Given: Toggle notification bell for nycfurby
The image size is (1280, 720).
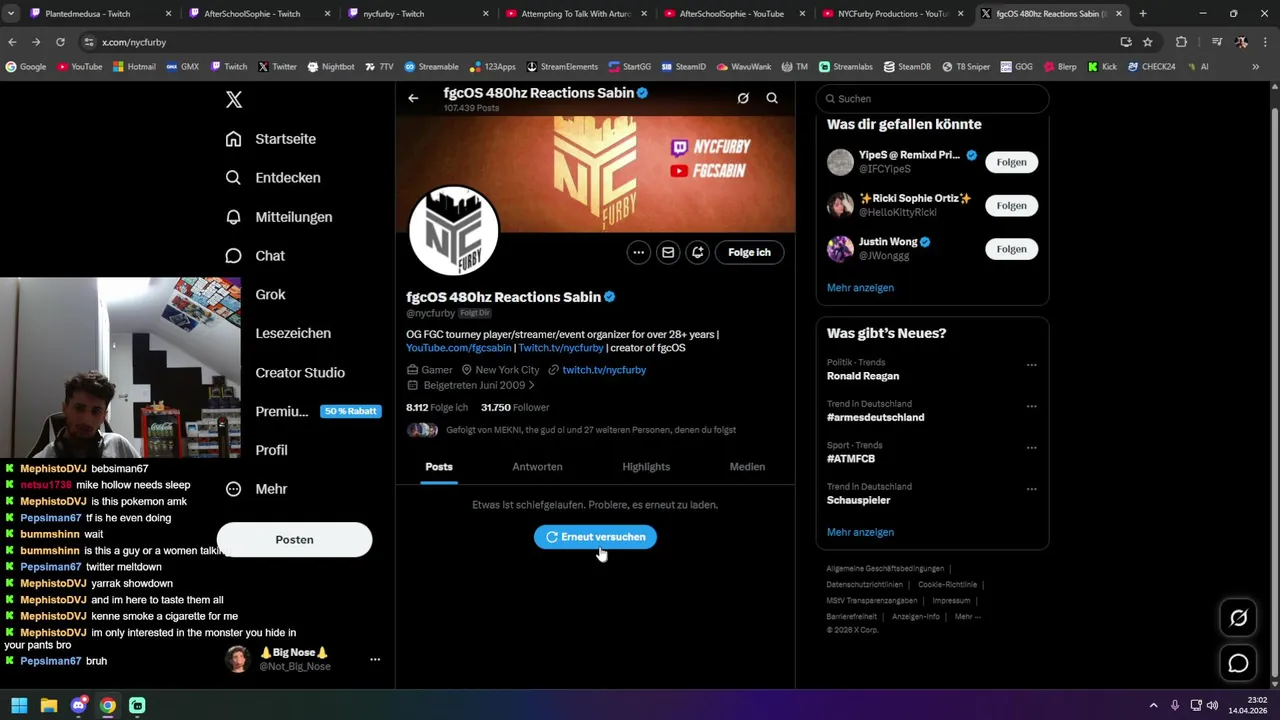Looking at the screenshot, I should point(697,253).
